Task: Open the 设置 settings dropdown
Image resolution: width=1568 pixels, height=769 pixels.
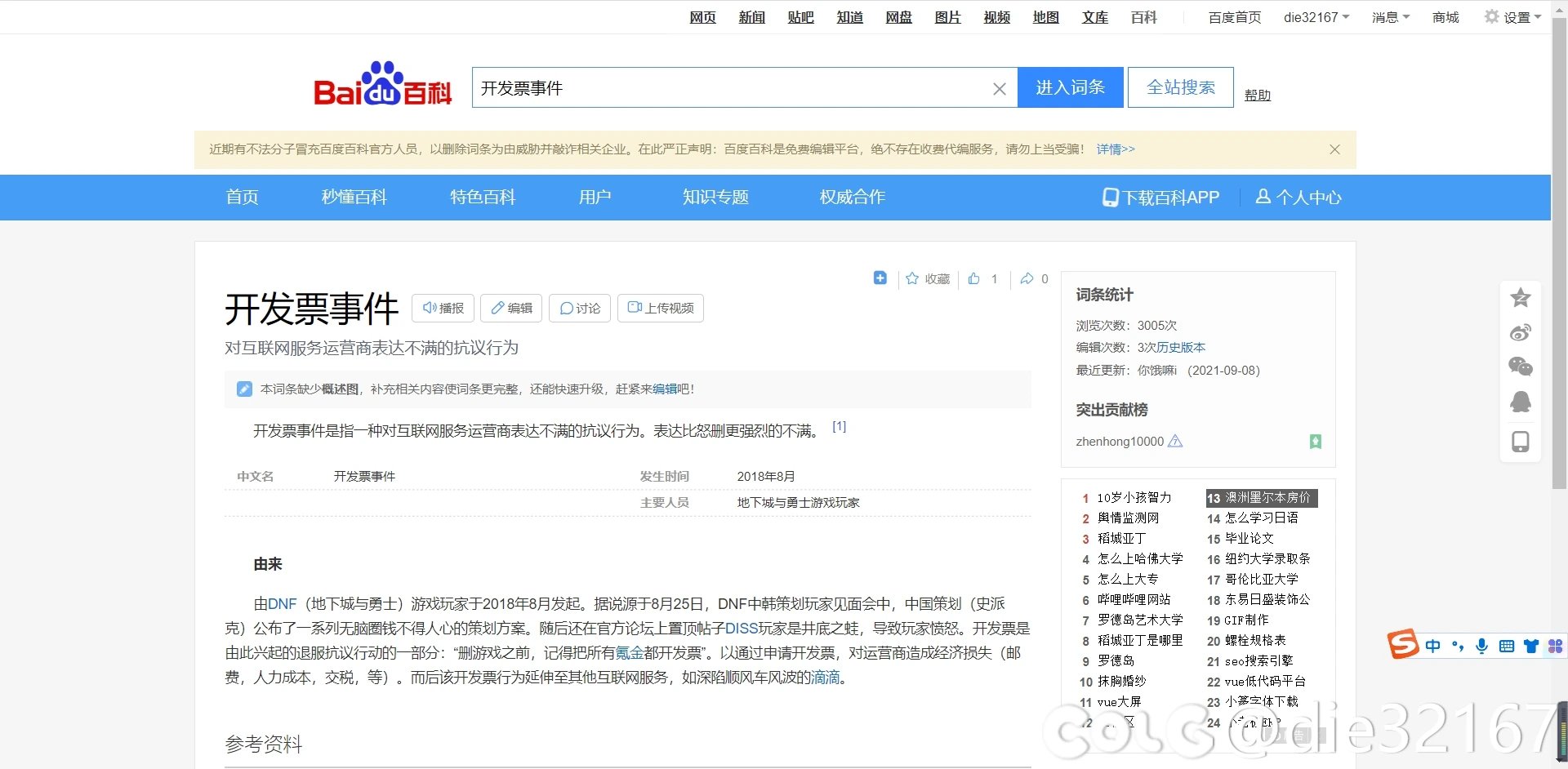Action: [1513, 17]
